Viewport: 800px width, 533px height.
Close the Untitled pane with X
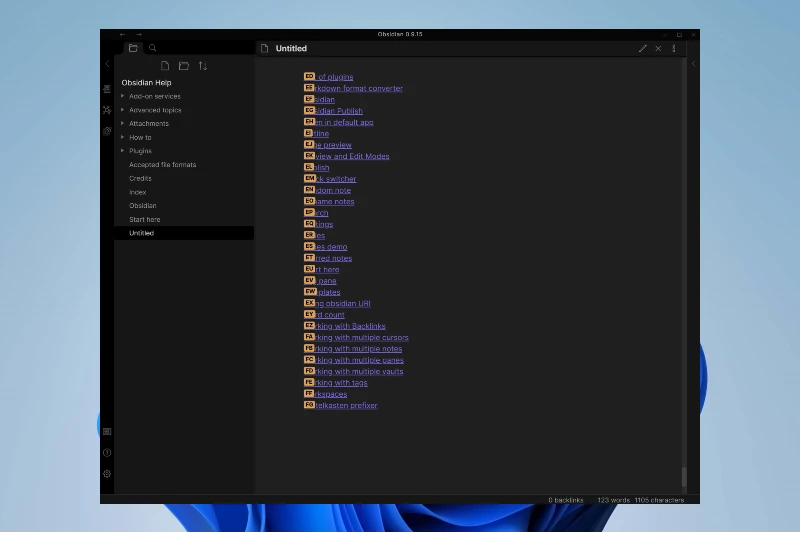(658, 48)
